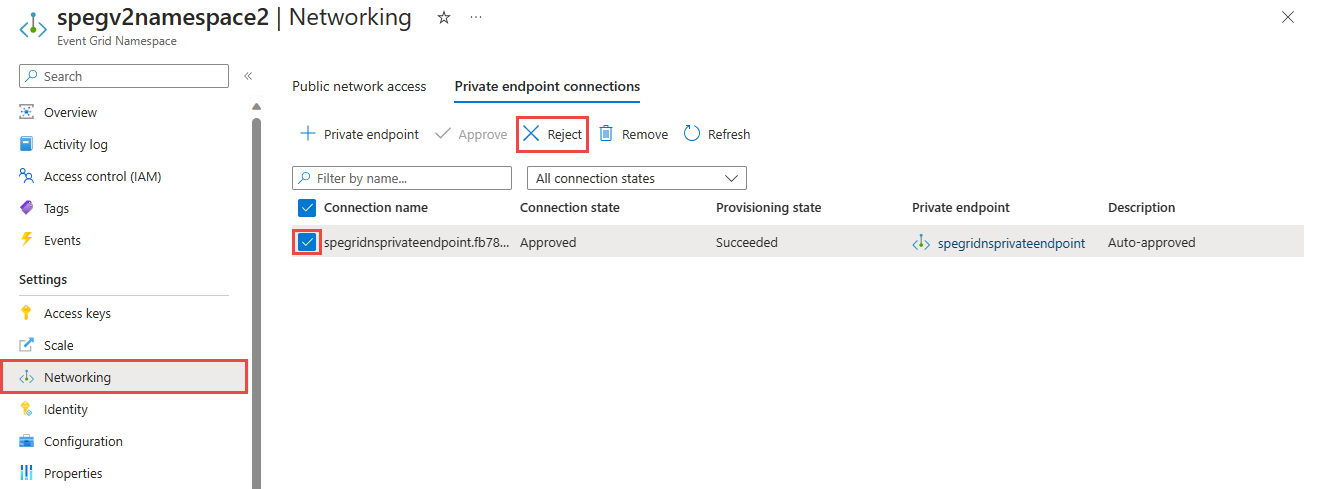Open the All connection states dropdown
This screenshot has width=1324, height=489.
click(x=636, y=178)
